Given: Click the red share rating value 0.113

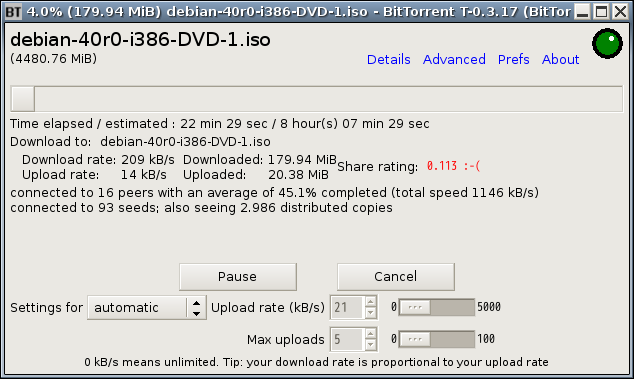Looking at the screenshot, I should pyautogui.click(x=453, y=166).
